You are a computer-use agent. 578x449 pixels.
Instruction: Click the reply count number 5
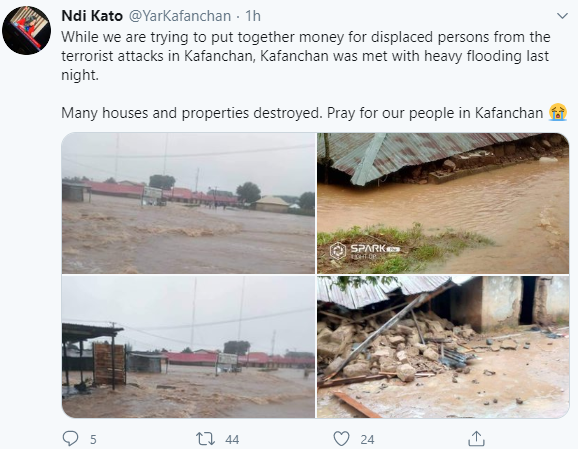(x=93, y=439)
